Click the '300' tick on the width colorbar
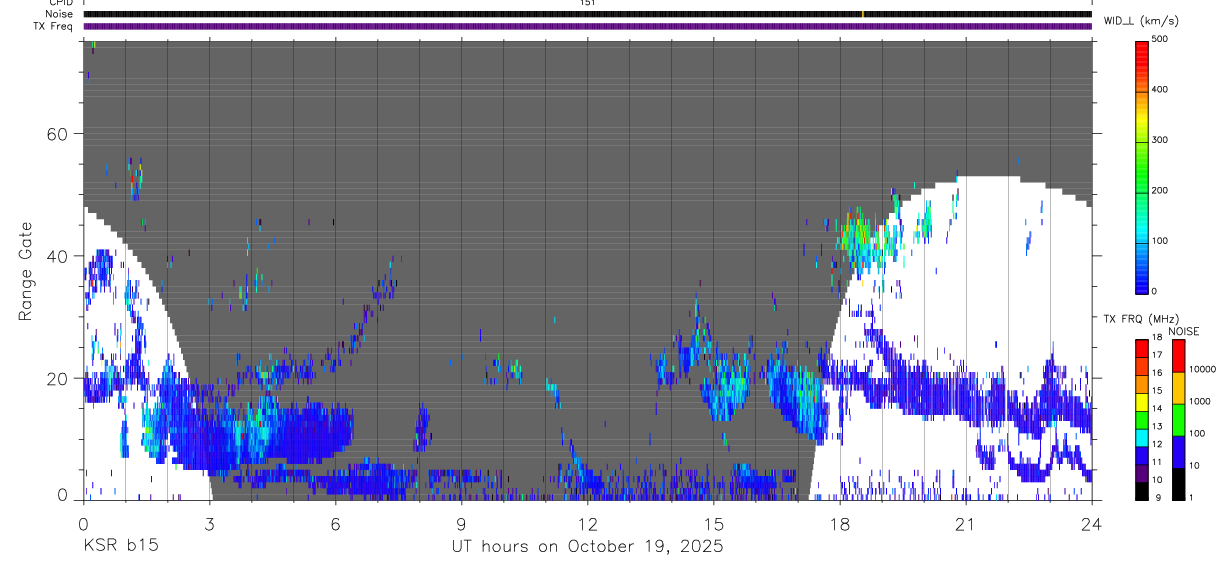Viewport: 1228px width, 567px height. [1161, 140]
